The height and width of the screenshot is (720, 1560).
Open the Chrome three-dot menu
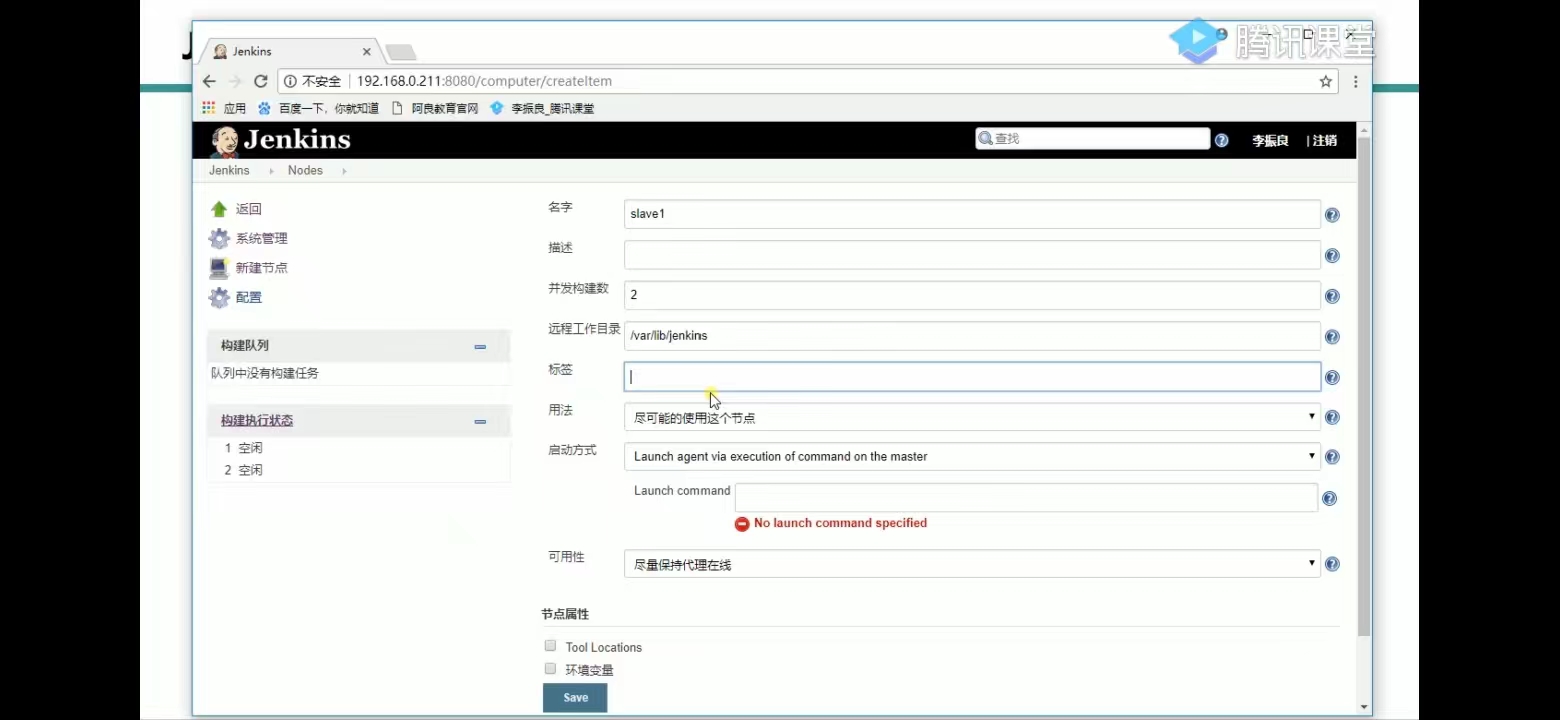click(x=1356, y=81)
